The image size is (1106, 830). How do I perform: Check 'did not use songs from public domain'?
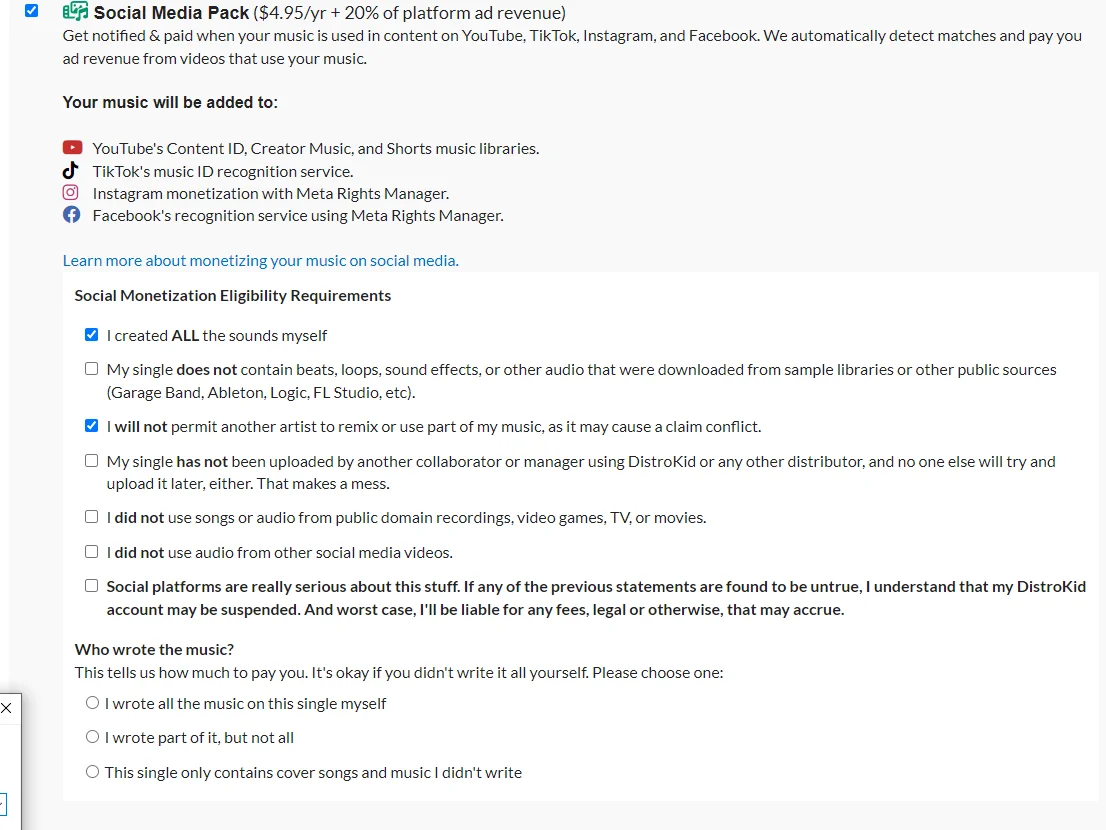pos(91,516)
